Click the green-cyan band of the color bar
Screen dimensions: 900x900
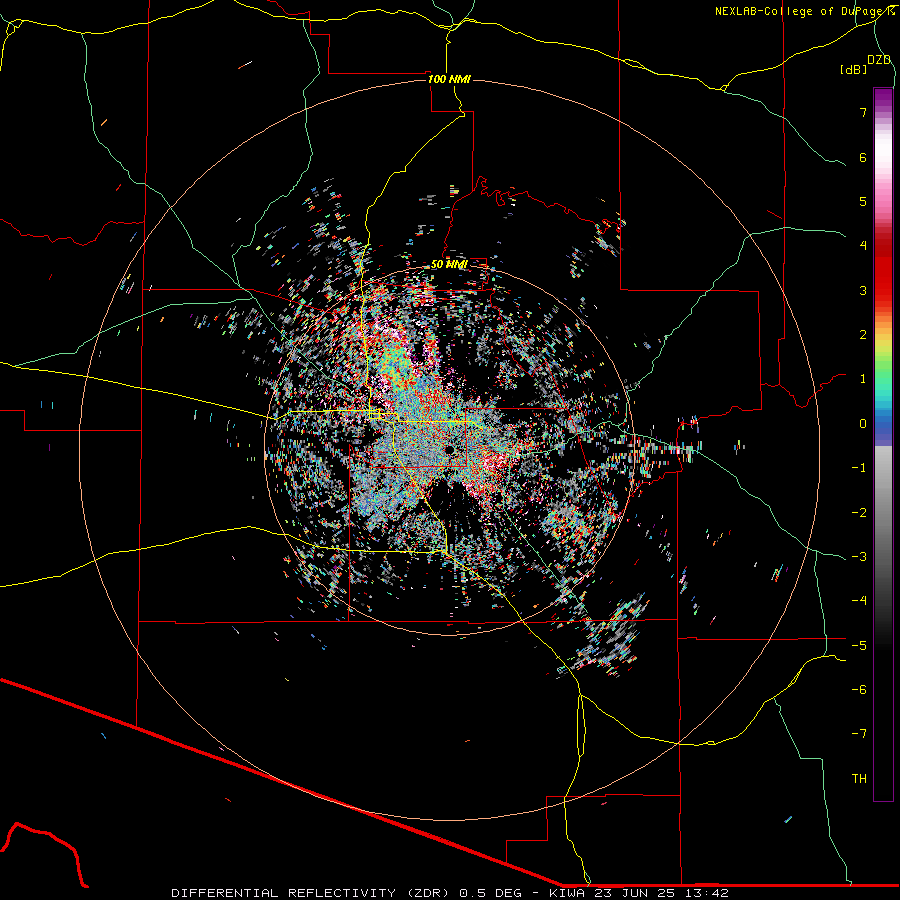pos(883,379)
